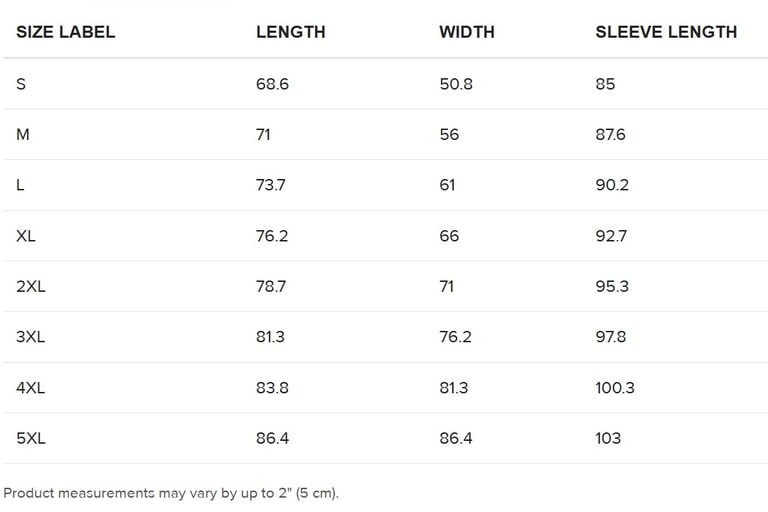Select the 2XL size row label
Viewport: 768px width, 512px height.
(31, 286)
